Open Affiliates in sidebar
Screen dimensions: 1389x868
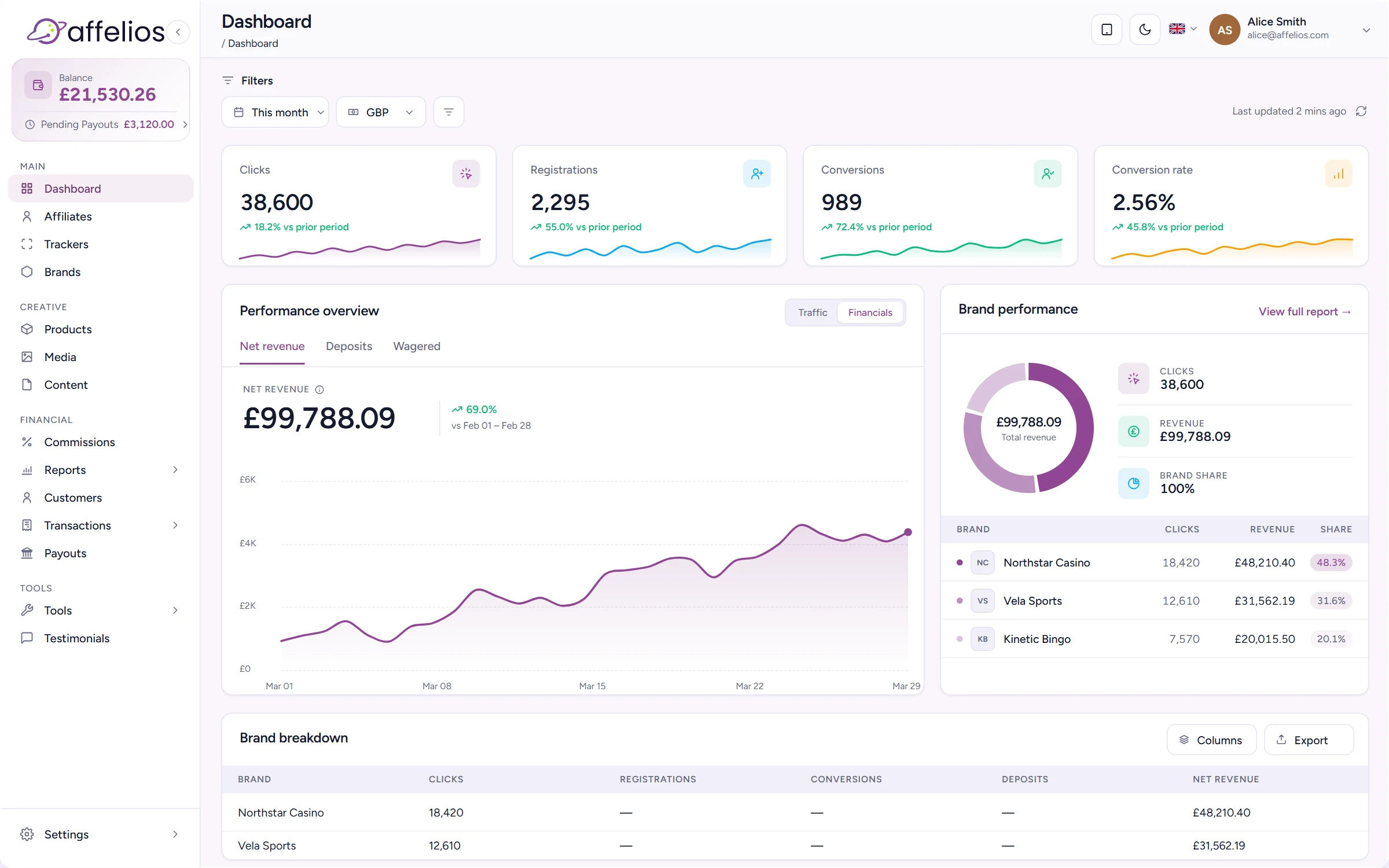[x=101, y=216]
